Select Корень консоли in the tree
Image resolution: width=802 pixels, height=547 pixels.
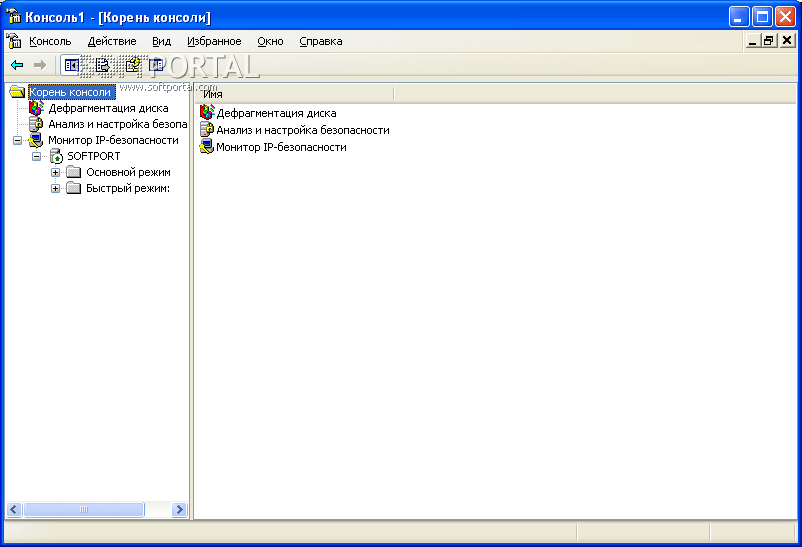[x=71, y=92]
